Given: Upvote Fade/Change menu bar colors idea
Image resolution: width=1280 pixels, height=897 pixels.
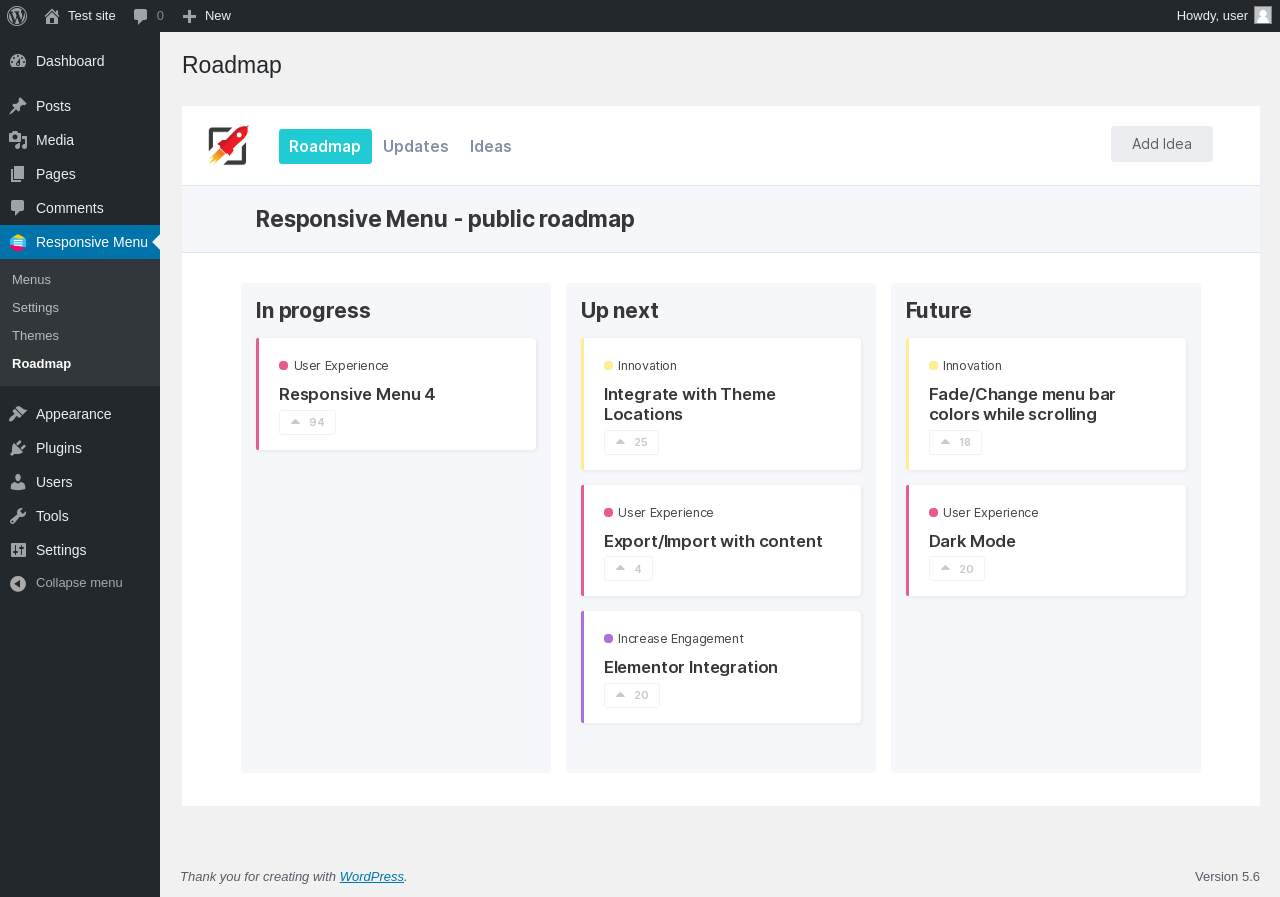Looking at the screenshot, I should coord(955,442).
